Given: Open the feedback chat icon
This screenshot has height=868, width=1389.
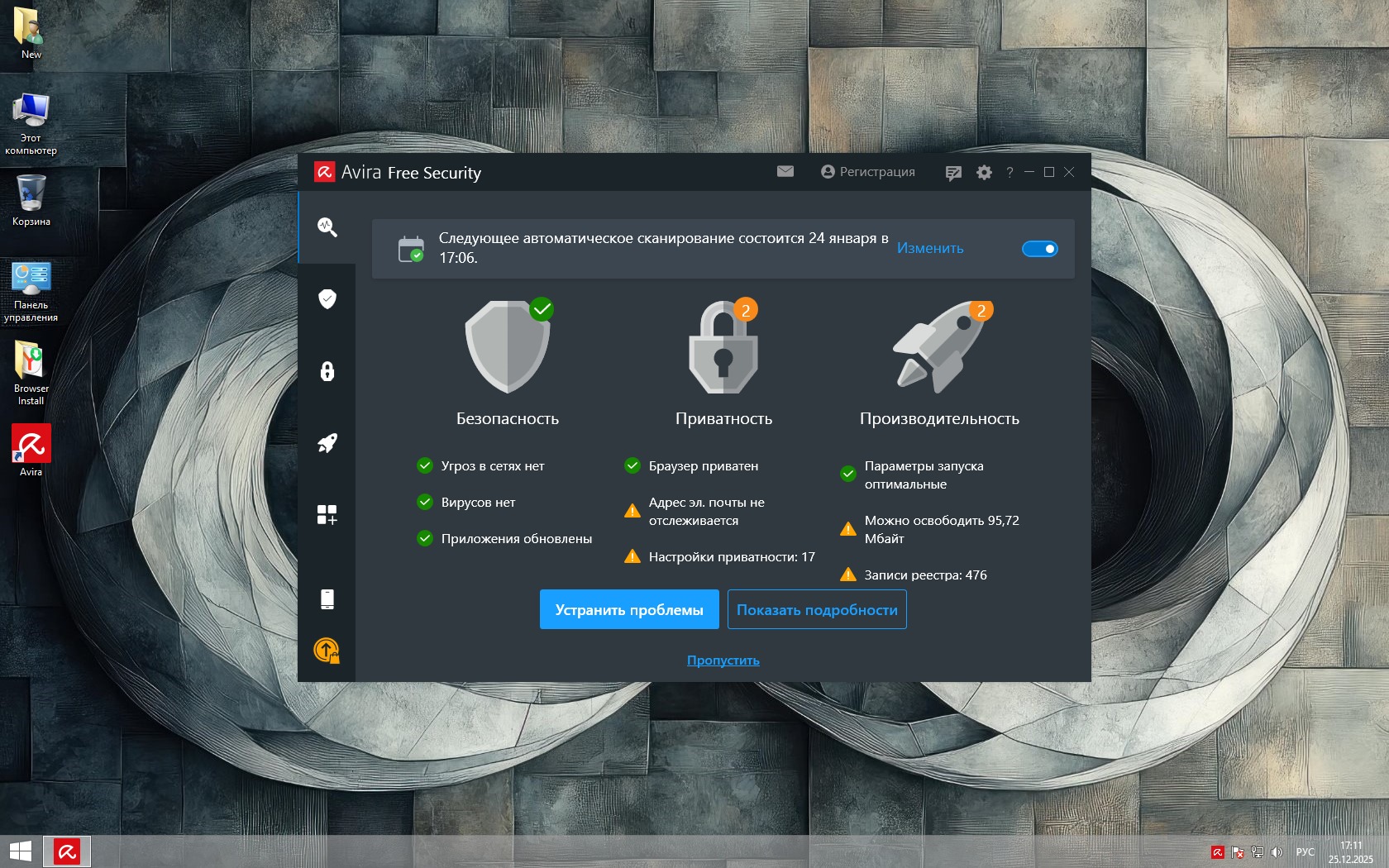Looking at the screenshot, I should (x=953, y=173).
